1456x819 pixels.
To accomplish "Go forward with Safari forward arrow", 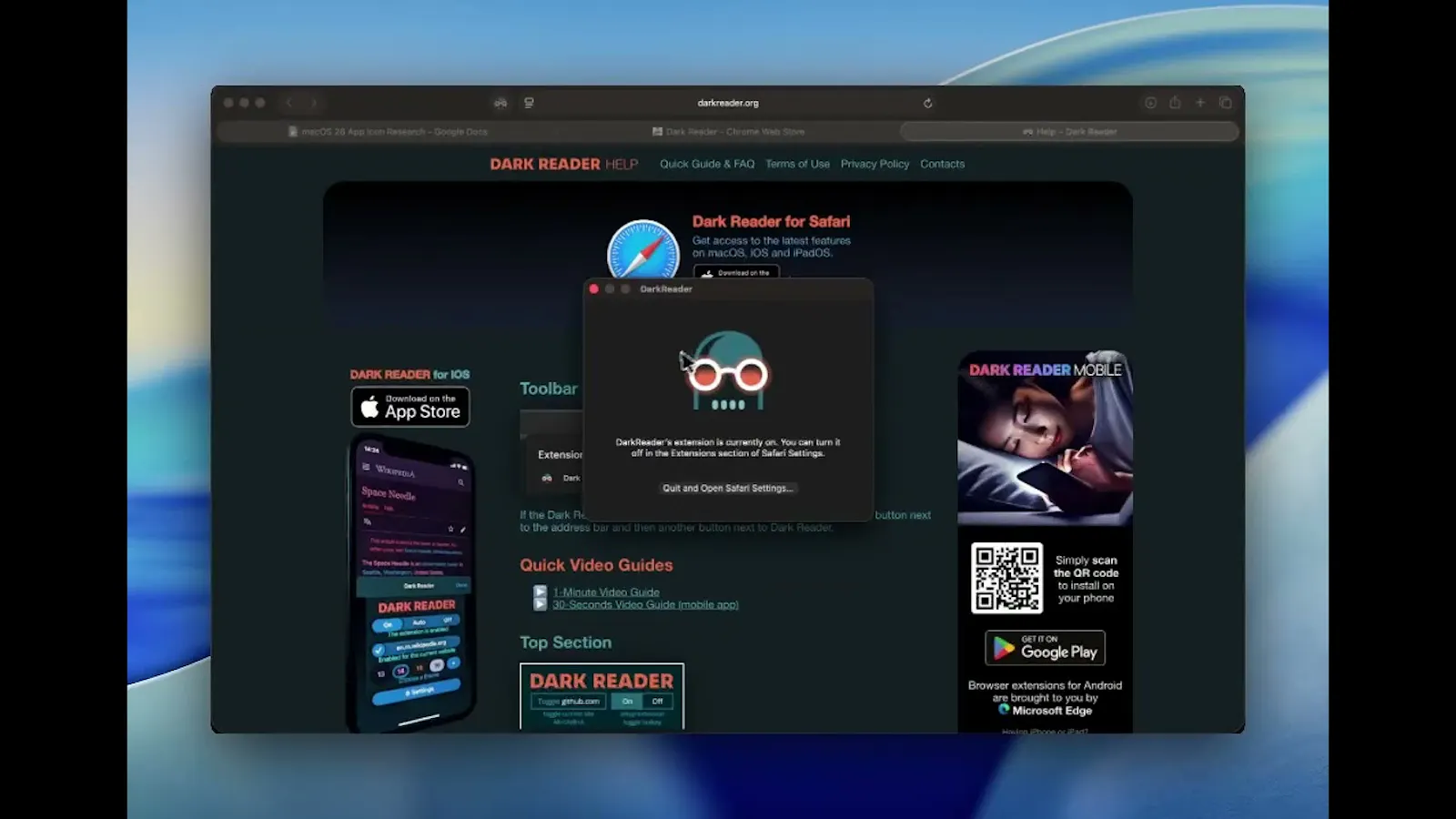I will [314, 103].
